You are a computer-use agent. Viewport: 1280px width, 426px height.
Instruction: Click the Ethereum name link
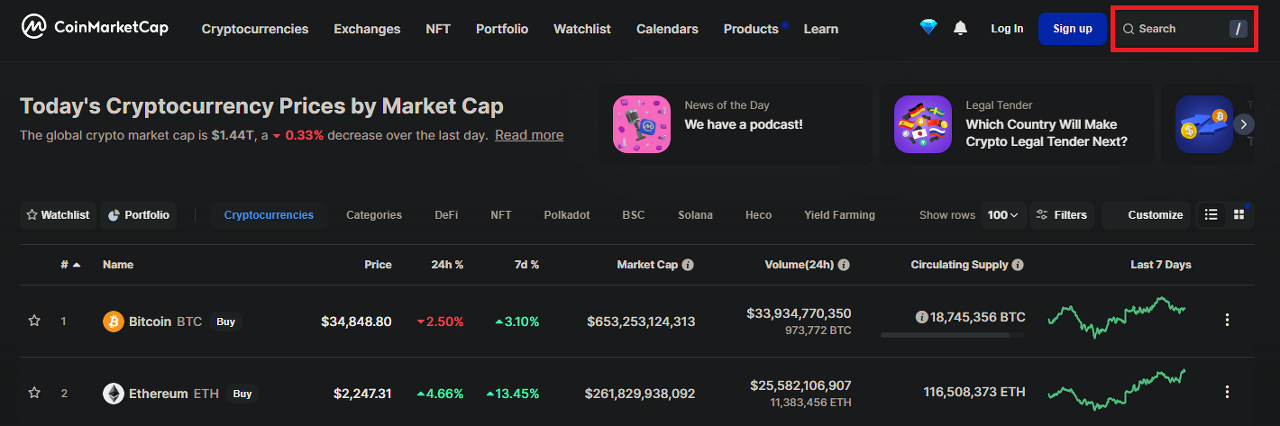pyautogui.click(x=158, y=393)
